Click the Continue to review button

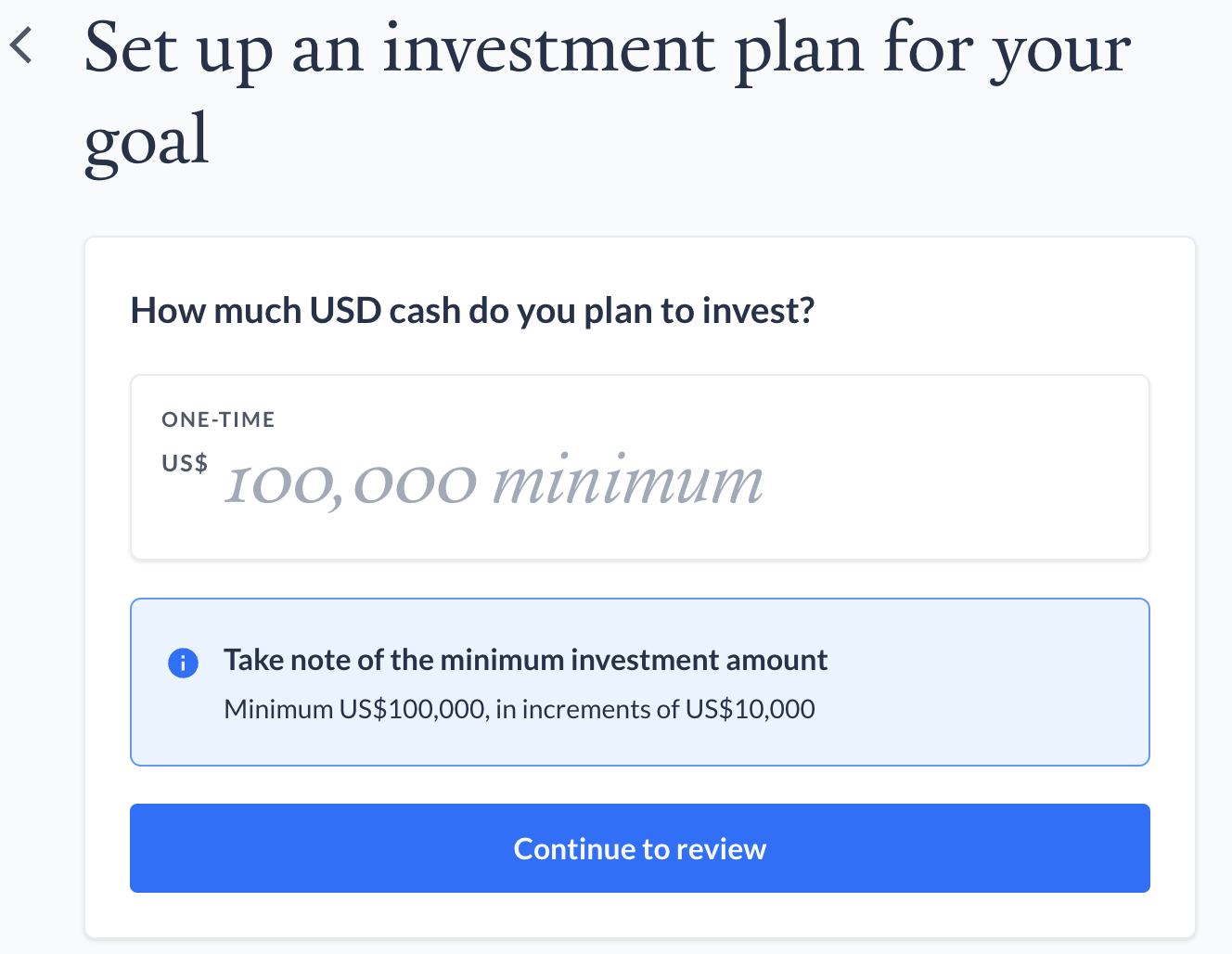tap(640, 848)
